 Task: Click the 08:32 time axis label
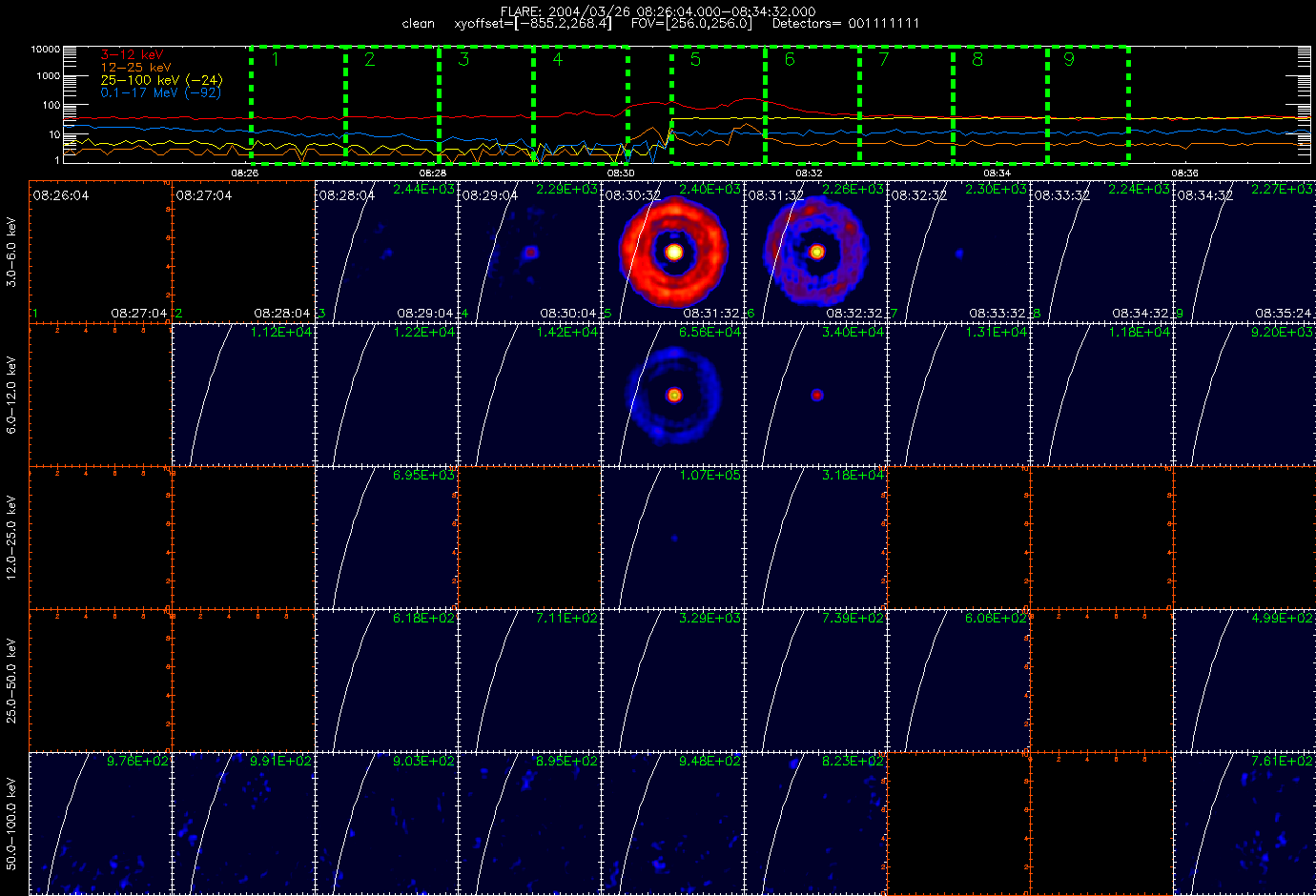click(x=809, y=173)
